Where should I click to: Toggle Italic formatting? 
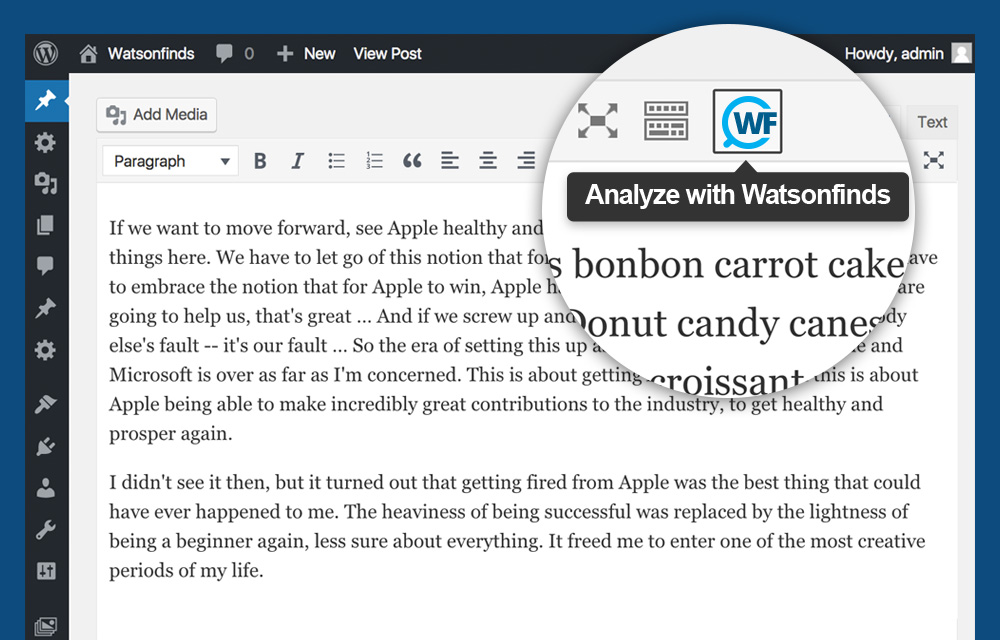(297, 161)
